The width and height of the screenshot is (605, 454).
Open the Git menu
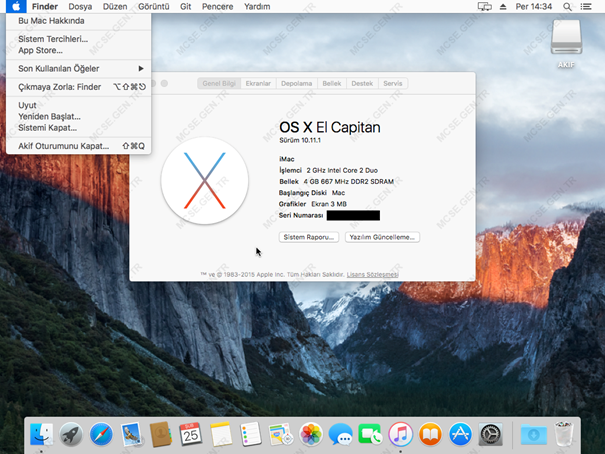click(x=186, y=7)
